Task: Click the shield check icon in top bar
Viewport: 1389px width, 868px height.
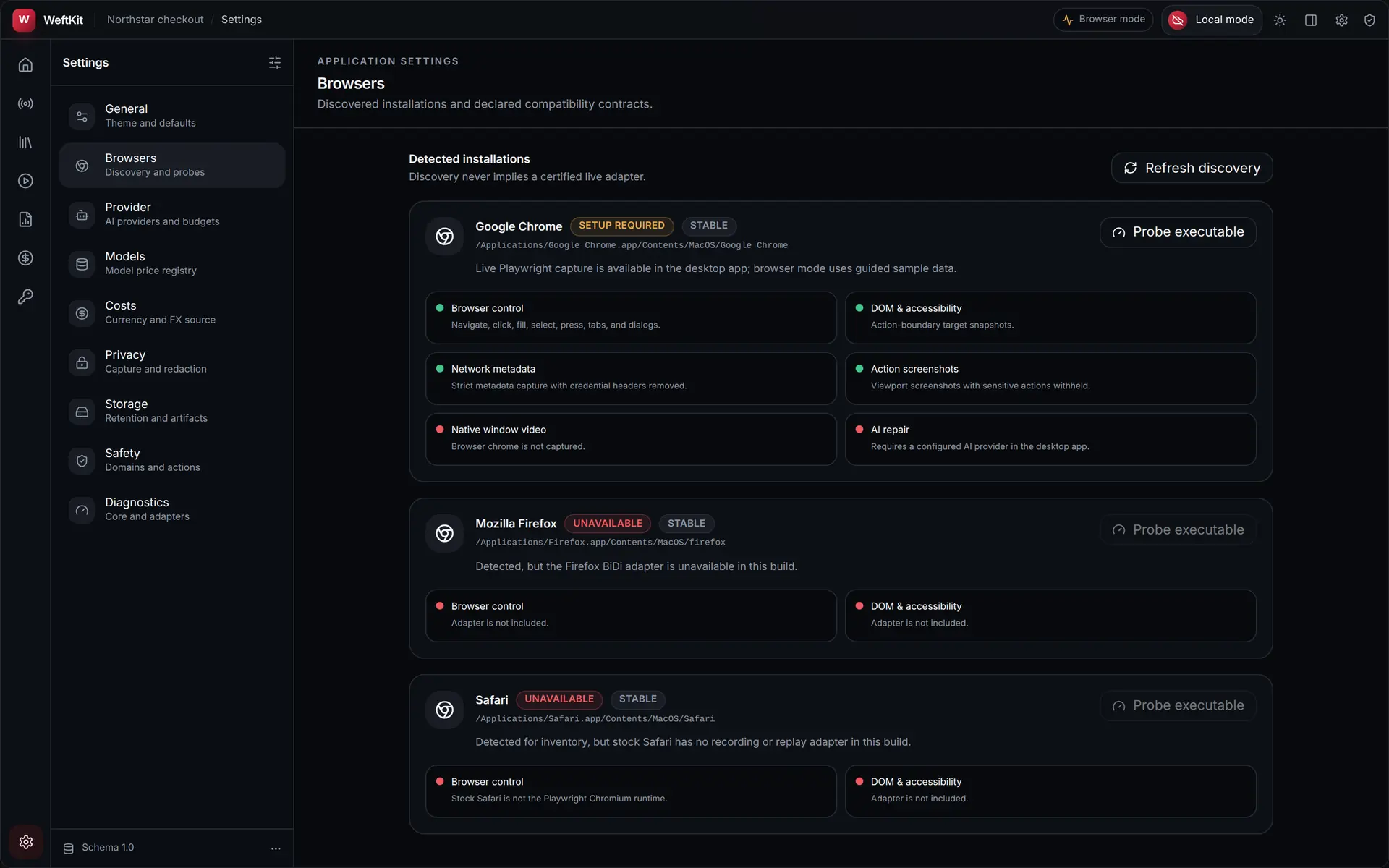Action: 1369,20
